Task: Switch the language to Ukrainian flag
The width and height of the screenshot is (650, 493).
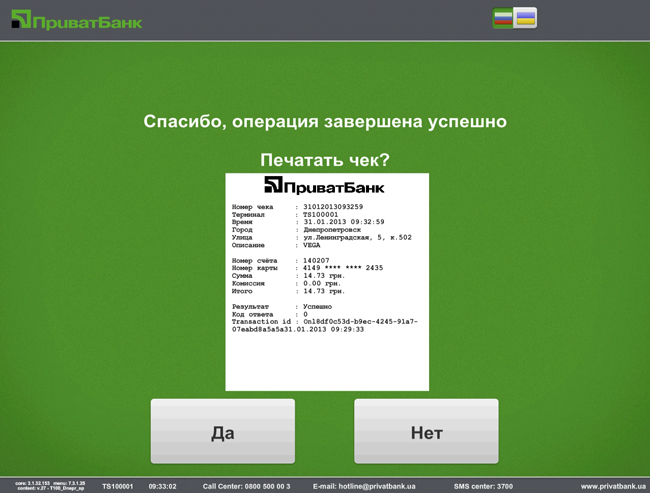Action: 525,18
